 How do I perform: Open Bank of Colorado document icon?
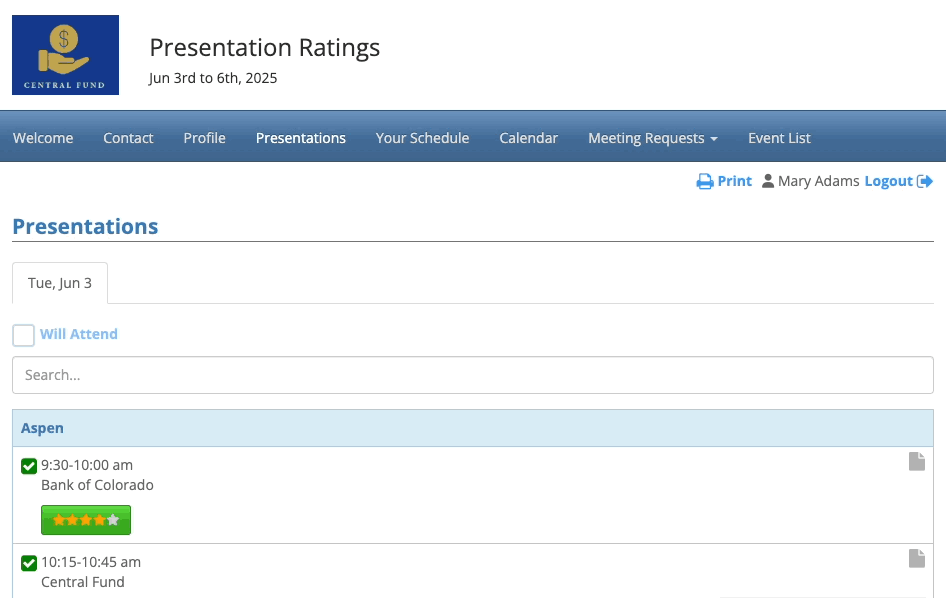click(916, 461)
